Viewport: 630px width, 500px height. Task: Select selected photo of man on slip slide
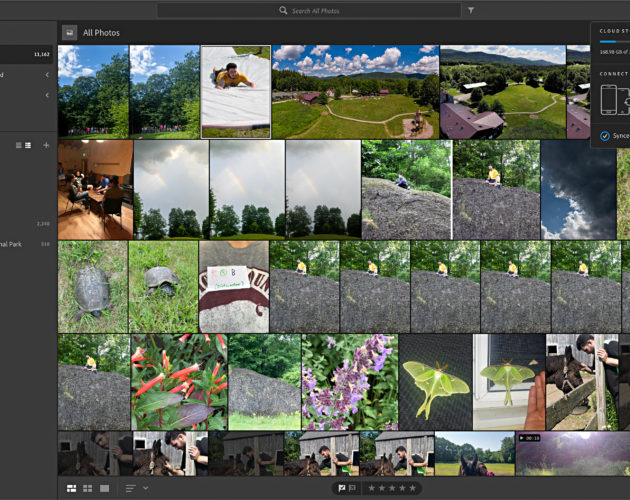[236, 92]
